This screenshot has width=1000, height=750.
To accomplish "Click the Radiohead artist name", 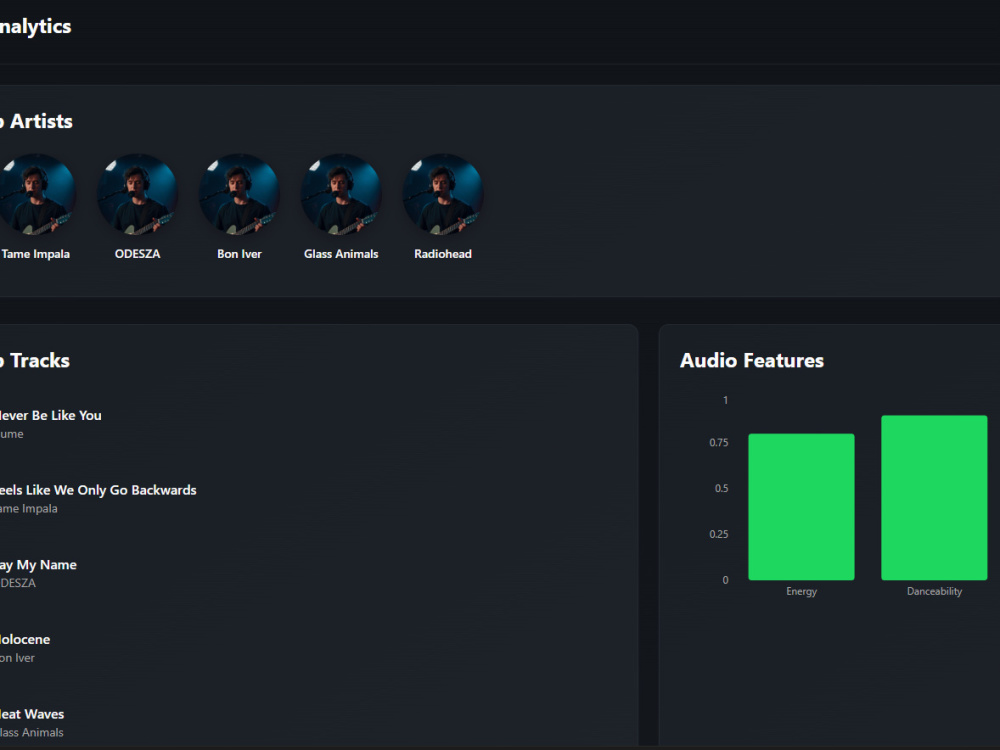I will pyautogui.click(x=443, y=254).
